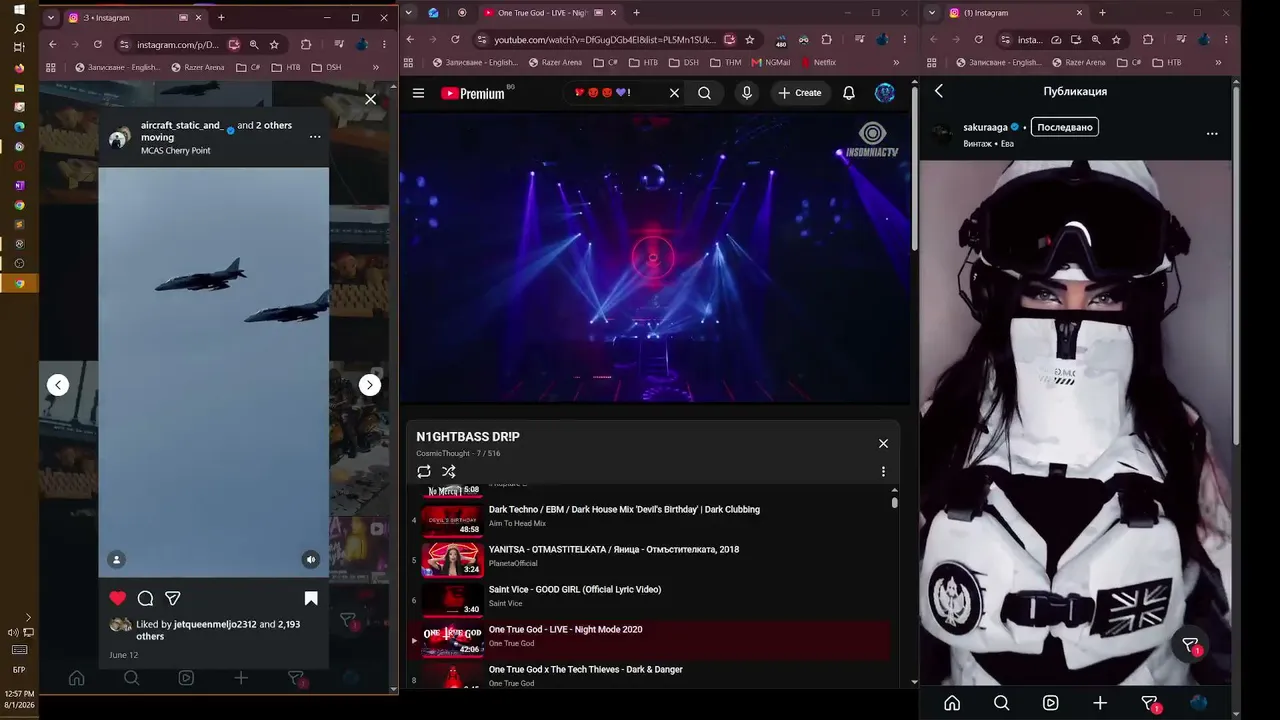Clear the YouTube search box

[674, 93]
